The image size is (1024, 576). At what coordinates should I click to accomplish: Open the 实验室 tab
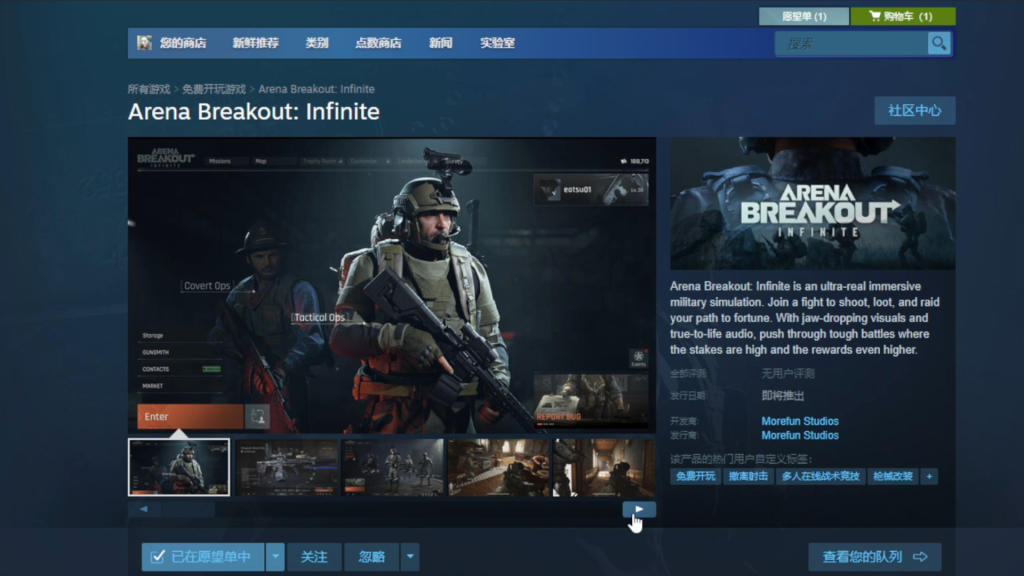pyautogui.click(x=497, y=43)
